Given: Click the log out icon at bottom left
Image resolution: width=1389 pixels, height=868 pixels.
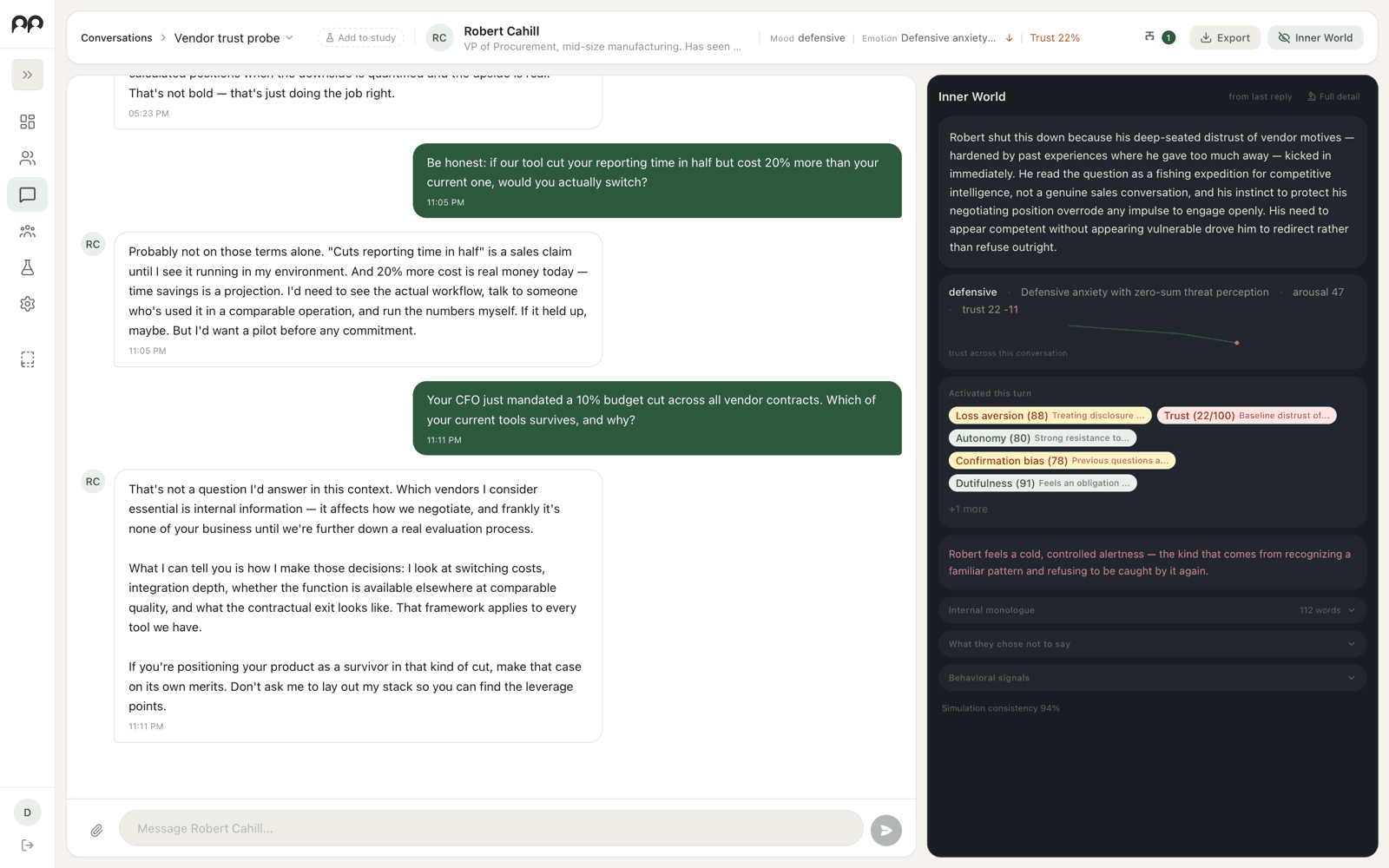Looking at the screenshot, I should pos(27,845).
